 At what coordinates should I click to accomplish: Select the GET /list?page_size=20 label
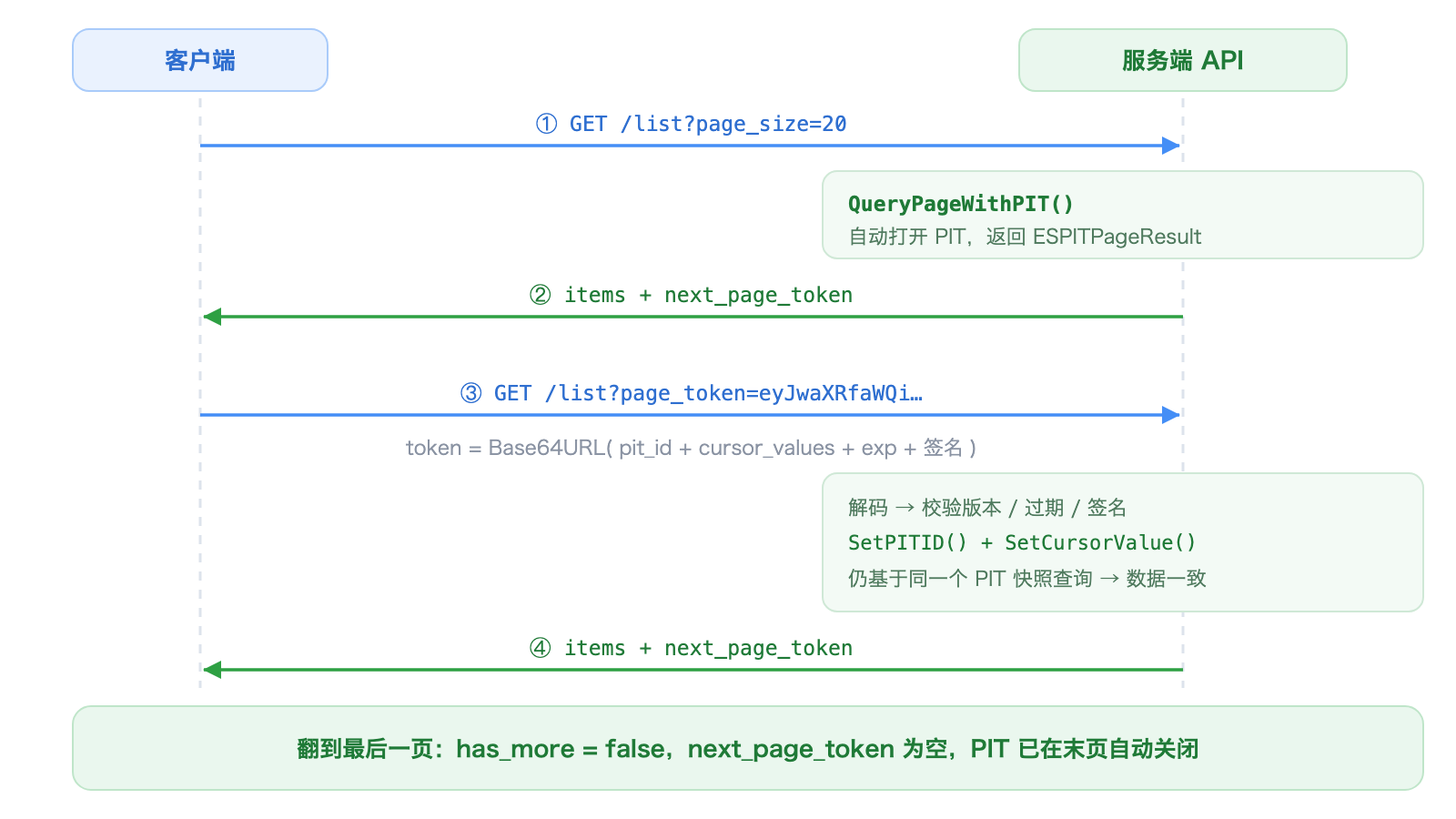click(x=708, y=124)
